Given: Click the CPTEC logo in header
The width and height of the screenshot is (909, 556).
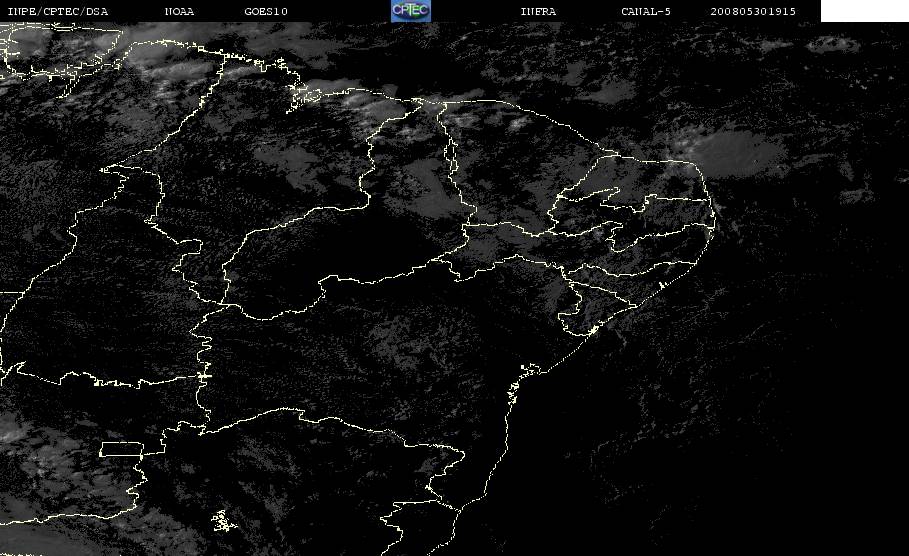Looking at the screenshot, I should 410,10.
